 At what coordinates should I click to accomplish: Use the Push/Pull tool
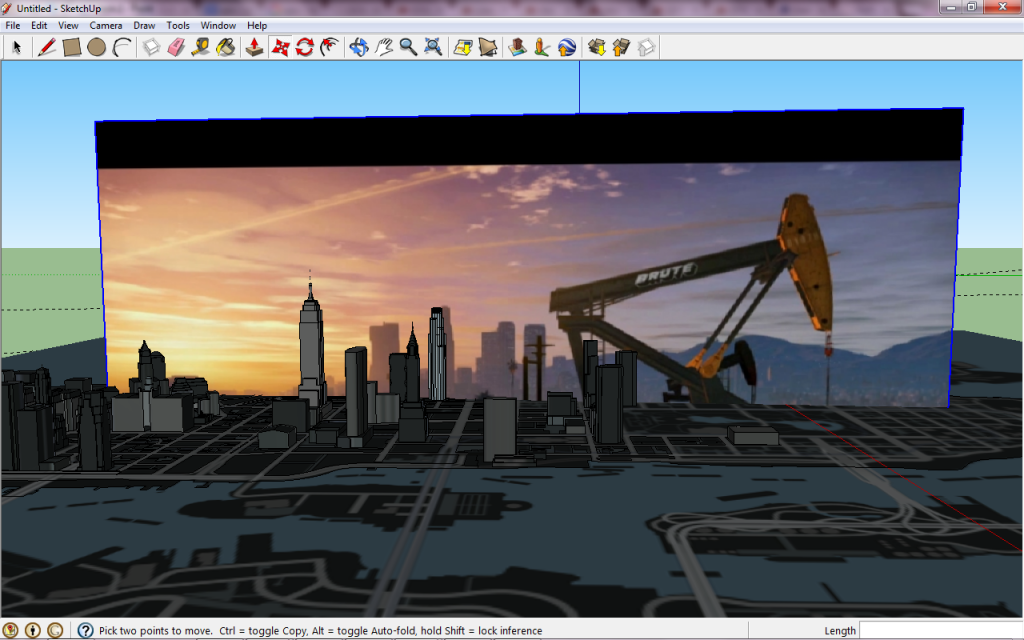[x=255, y=47]
